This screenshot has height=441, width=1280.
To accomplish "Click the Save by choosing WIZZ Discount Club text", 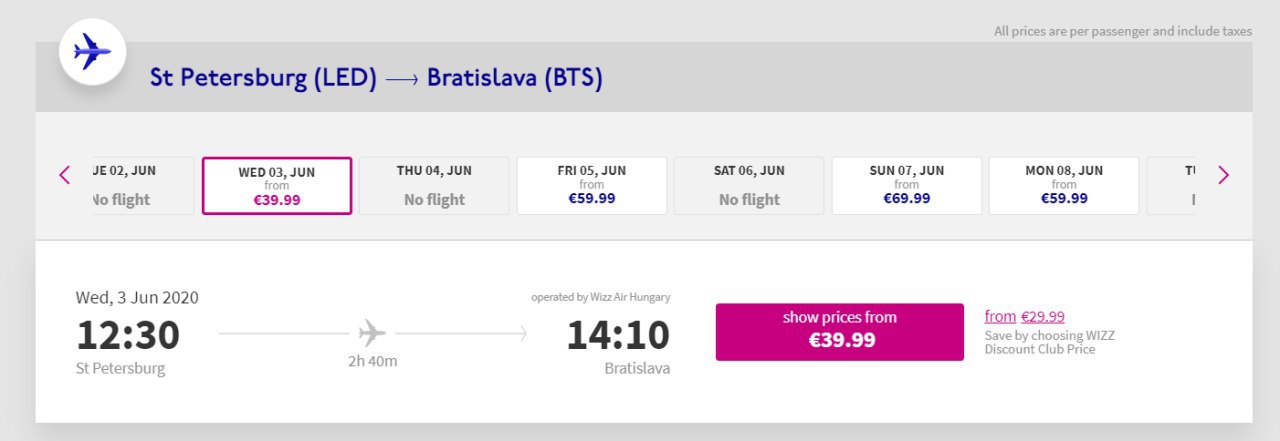I will point(1049,343).
